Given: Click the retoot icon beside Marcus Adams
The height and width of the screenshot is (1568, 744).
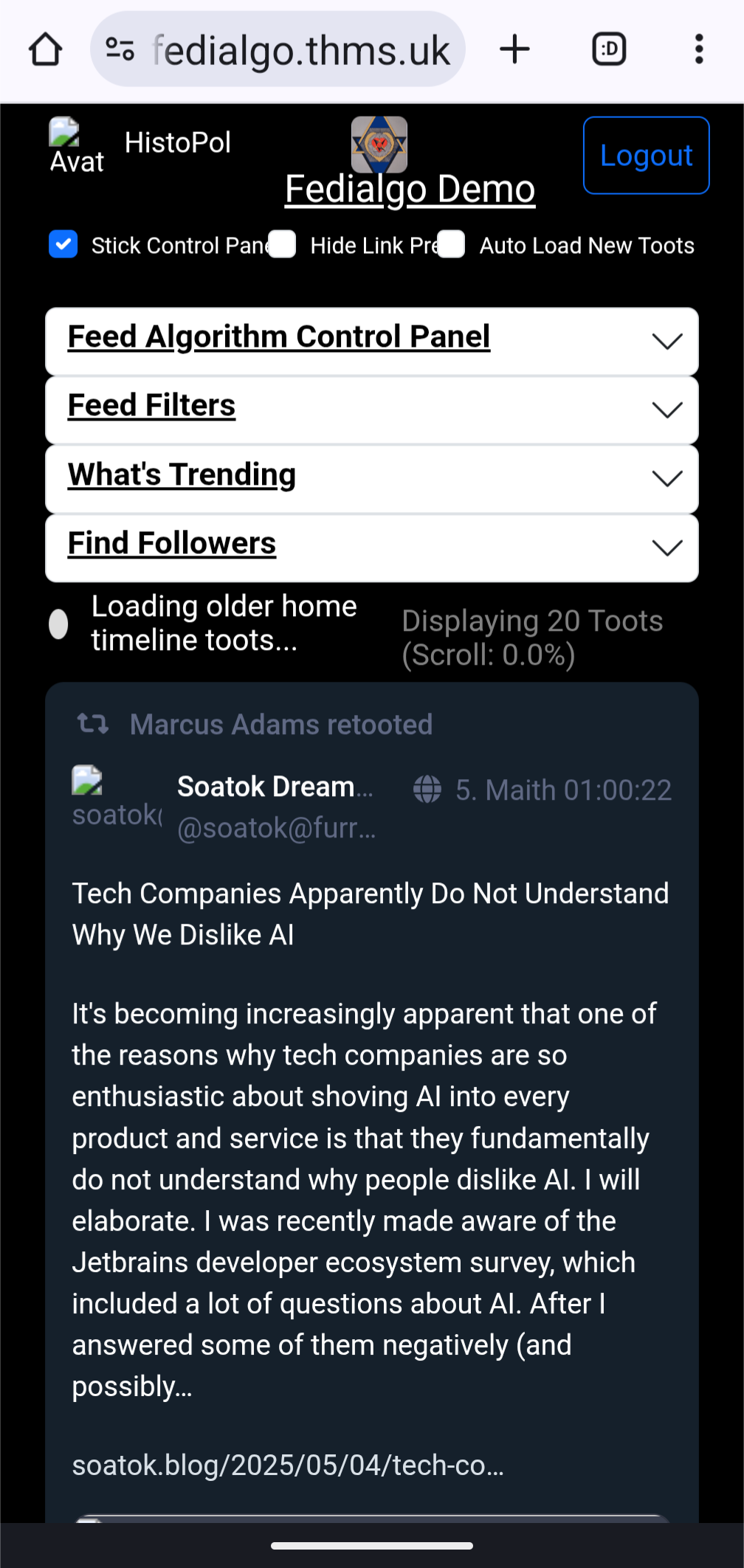Looking at the screenshot, I should tap(93, 724).
